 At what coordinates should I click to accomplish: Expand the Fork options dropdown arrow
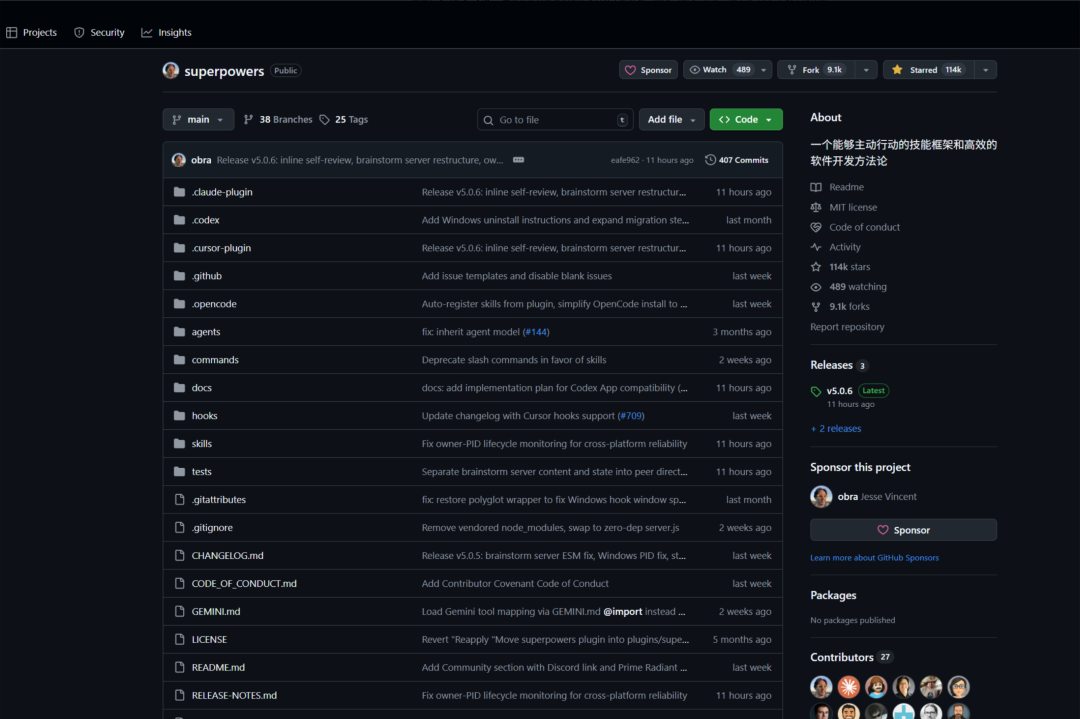click(866, 70)
